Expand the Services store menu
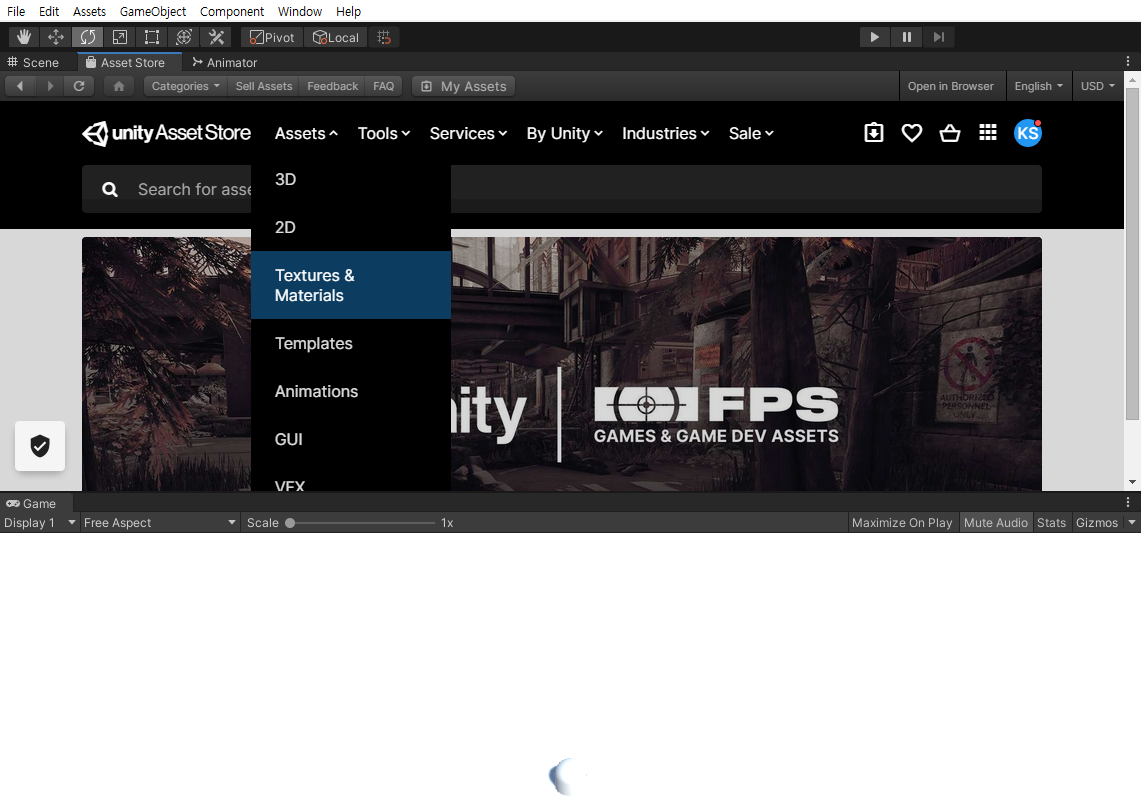 click(468, 133)
